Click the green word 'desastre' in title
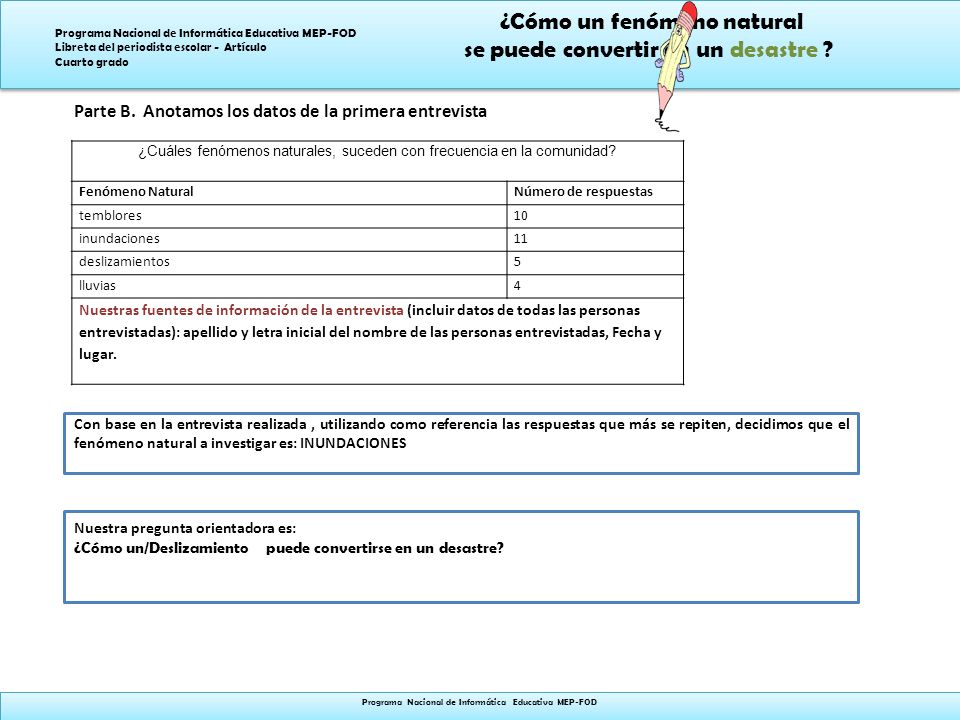The image size is (960, 720). 774,50
